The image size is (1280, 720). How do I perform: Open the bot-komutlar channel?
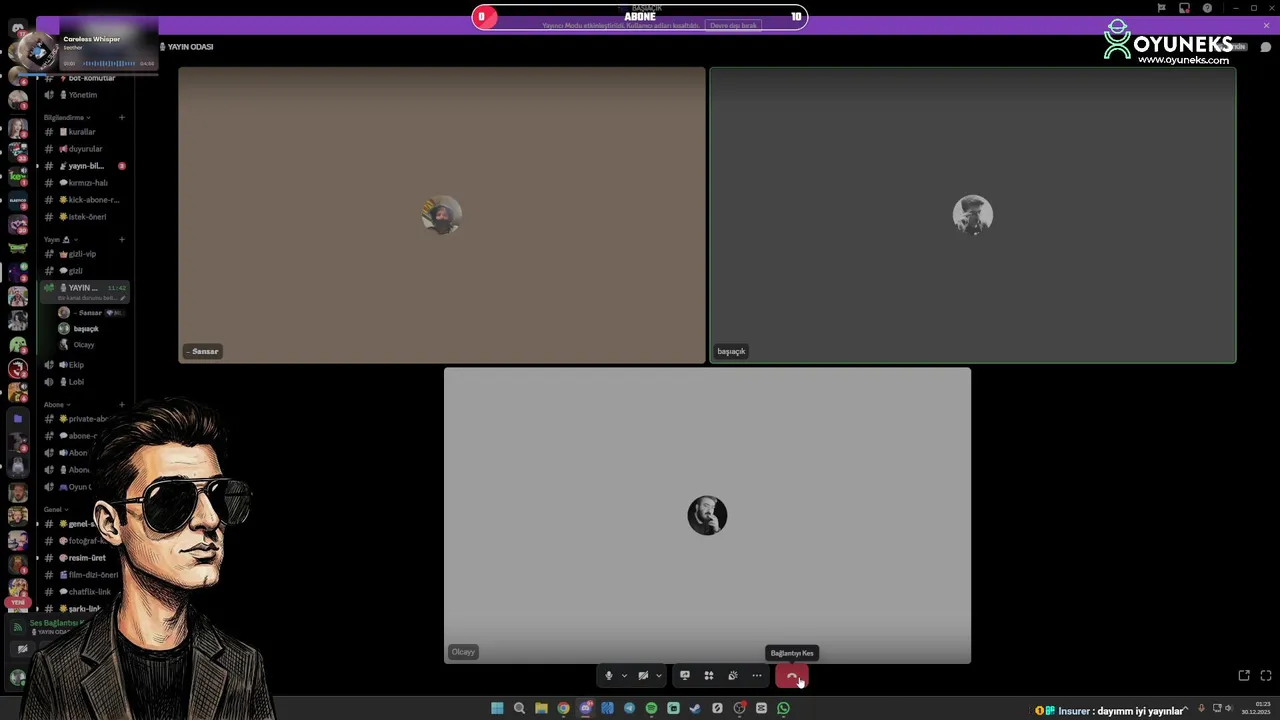(x=84, y=78)
